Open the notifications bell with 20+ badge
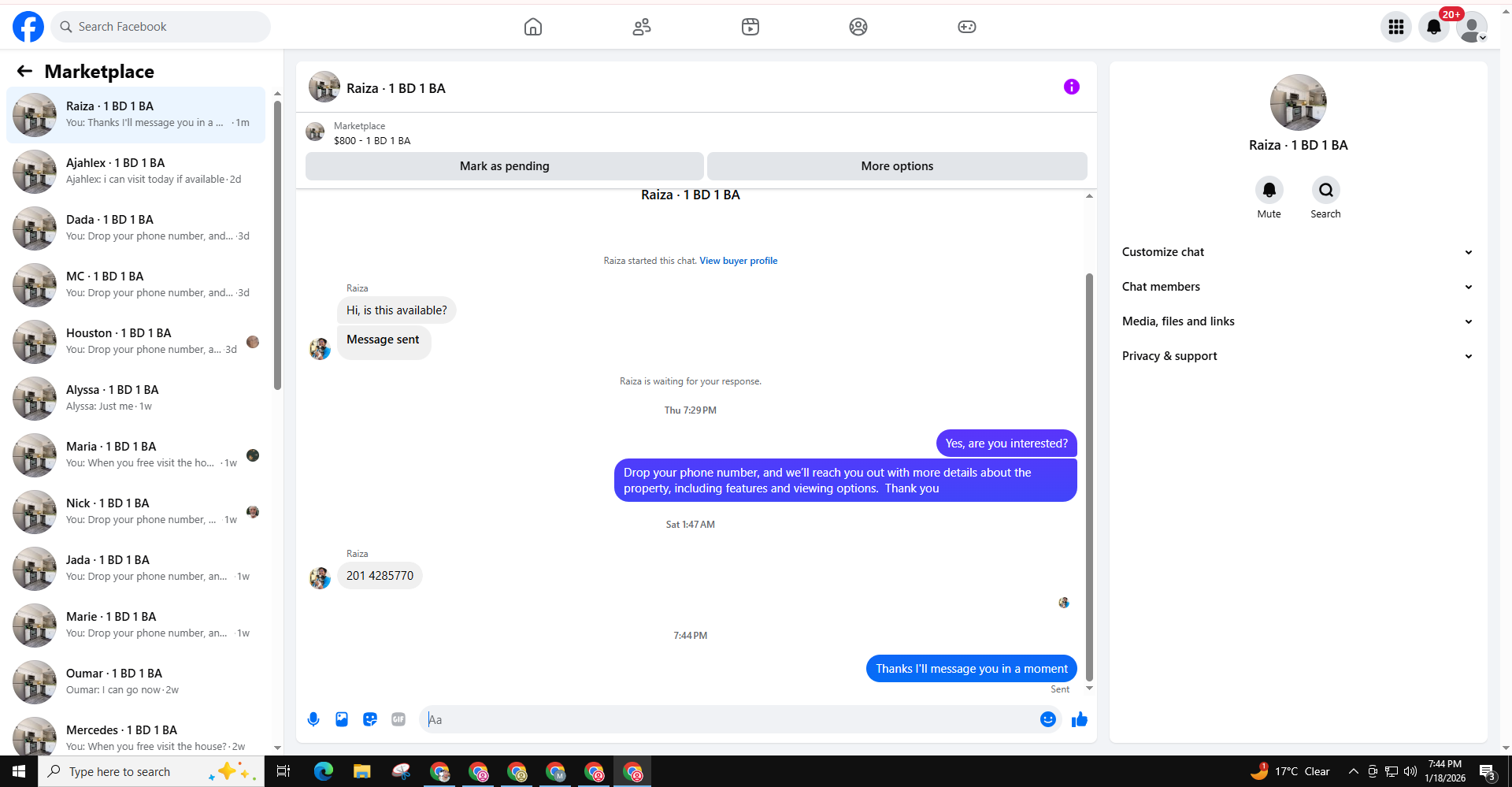This screenshot has width=1512, height=787. pos(1434,27)
